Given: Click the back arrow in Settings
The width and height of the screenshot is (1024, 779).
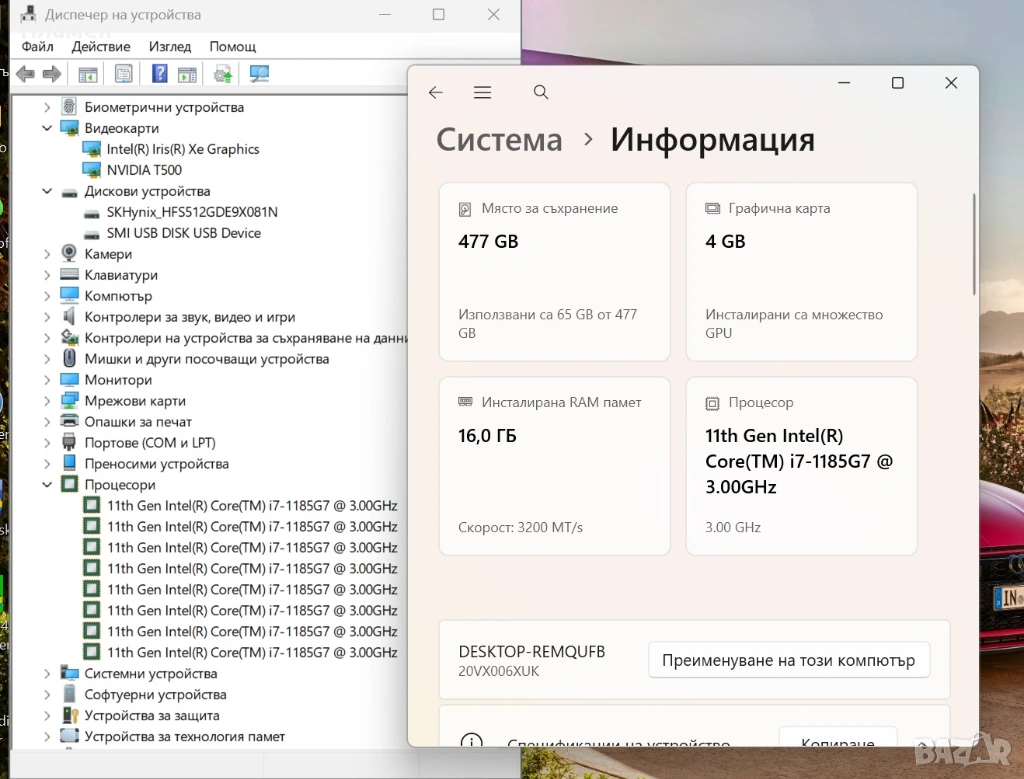Looking at the screenshot, I should [435, 93].
